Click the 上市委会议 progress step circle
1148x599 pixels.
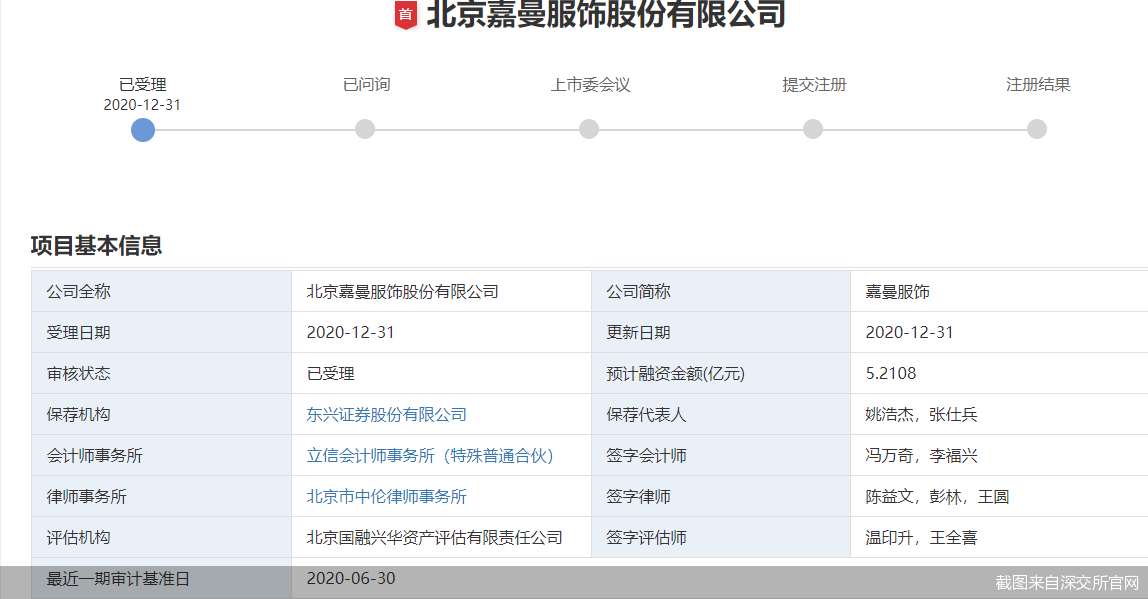[x=589, y=130]
